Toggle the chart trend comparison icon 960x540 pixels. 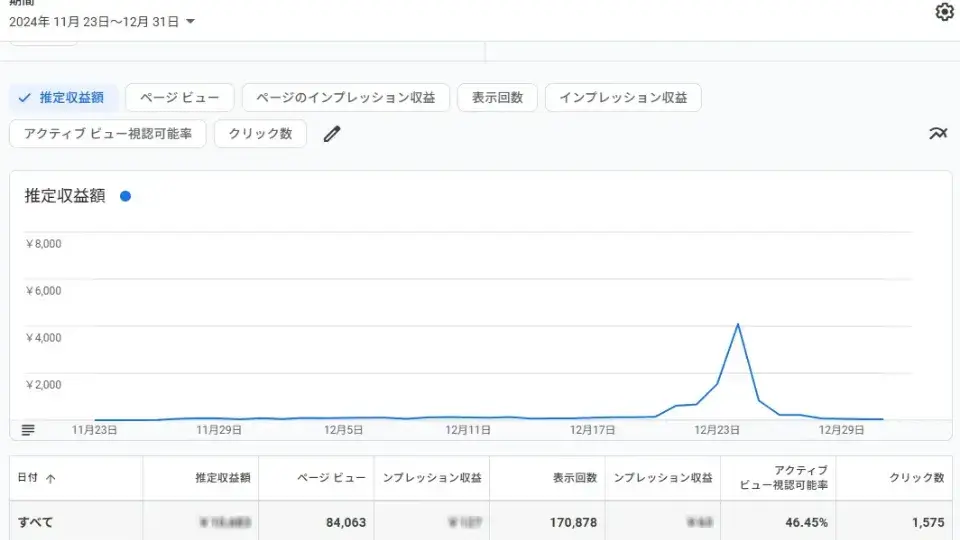(938, 133)
